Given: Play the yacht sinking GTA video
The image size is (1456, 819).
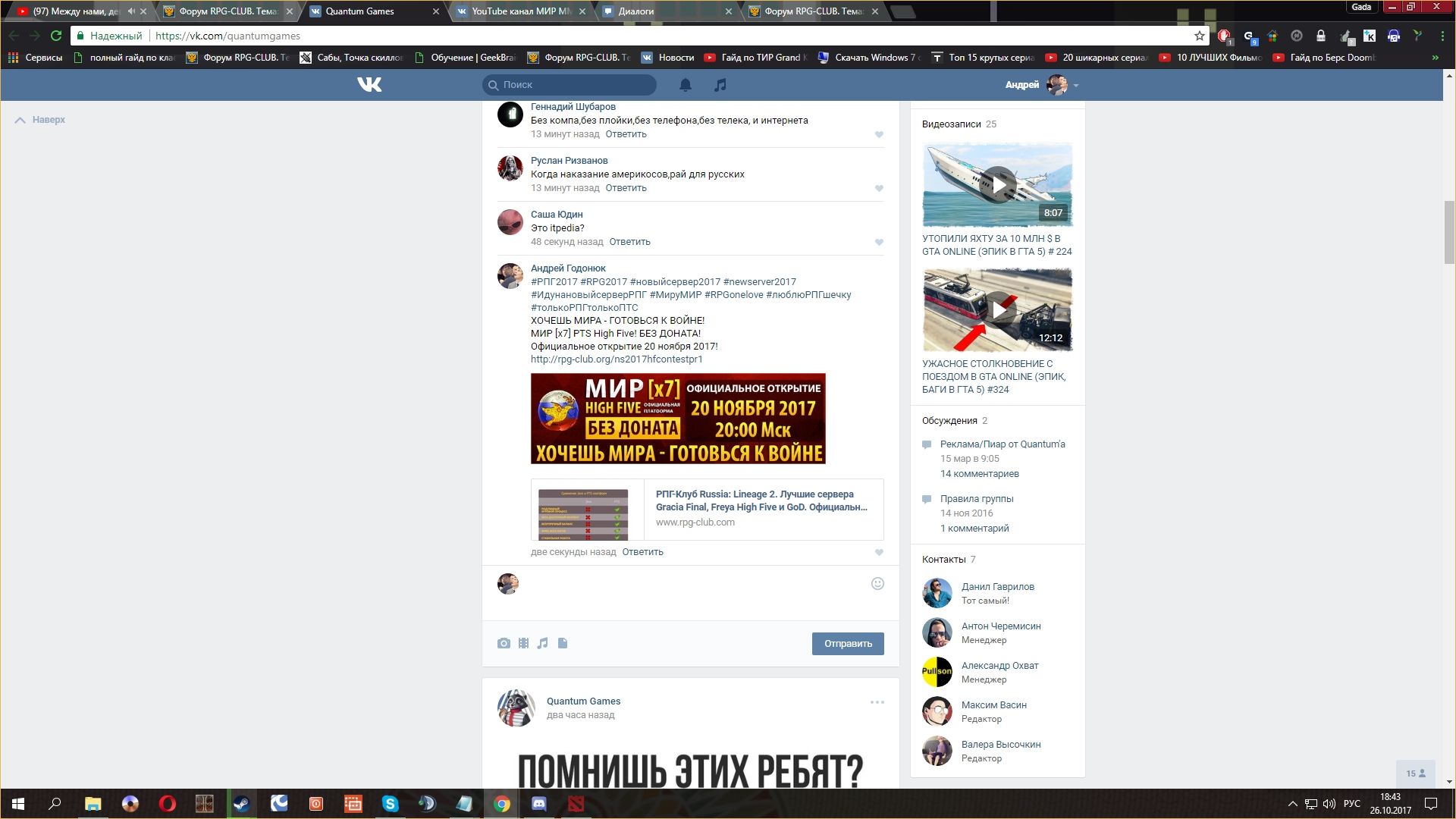Looking at the screenshot, I should point(998,185).
